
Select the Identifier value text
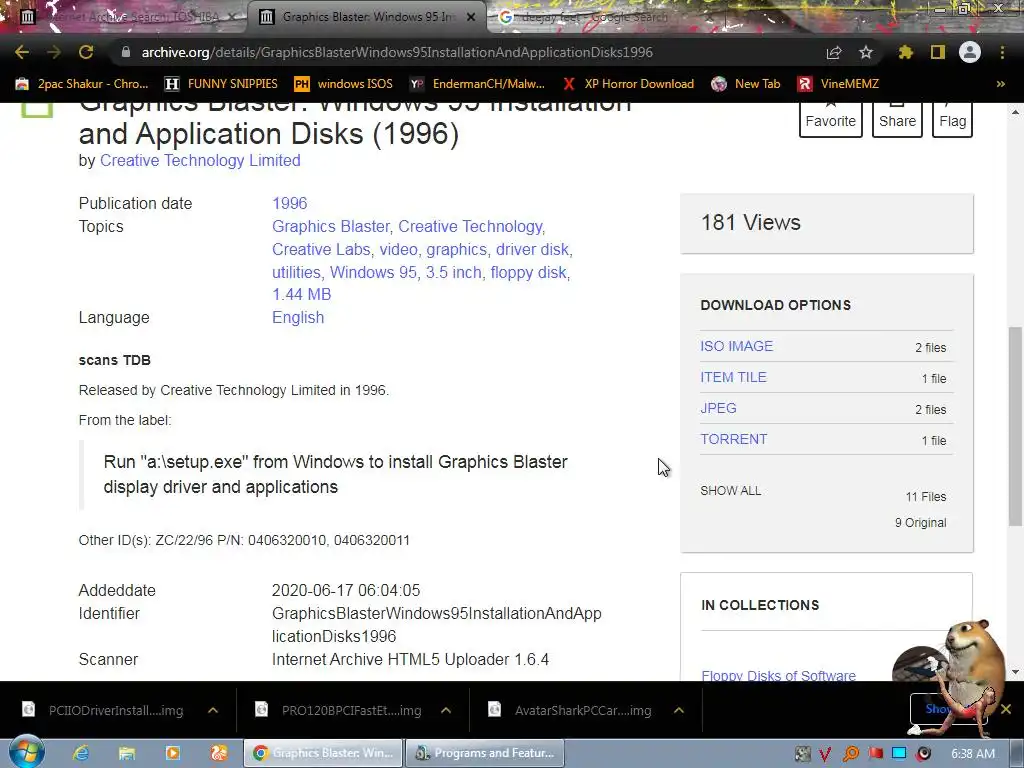pos(436,625)
